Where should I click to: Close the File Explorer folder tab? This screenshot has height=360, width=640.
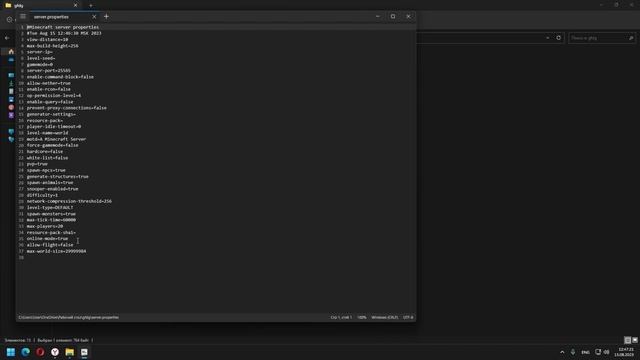point(76,5)
